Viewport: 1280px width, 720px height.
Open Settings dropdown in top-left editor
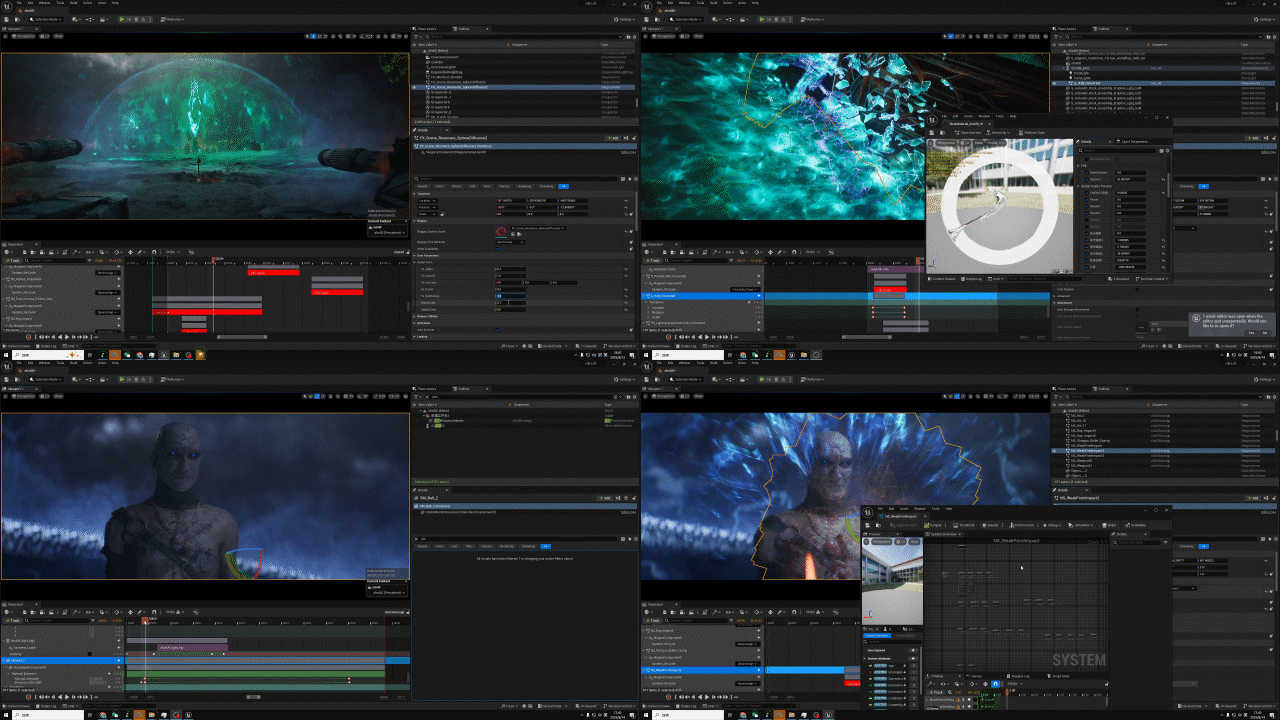point(626,18)
